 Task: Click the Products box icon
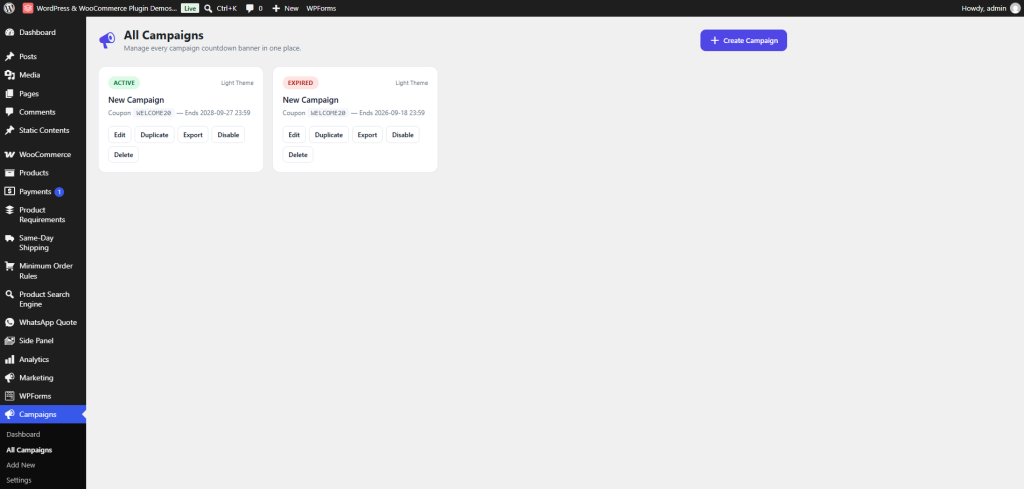coord(9,173)
